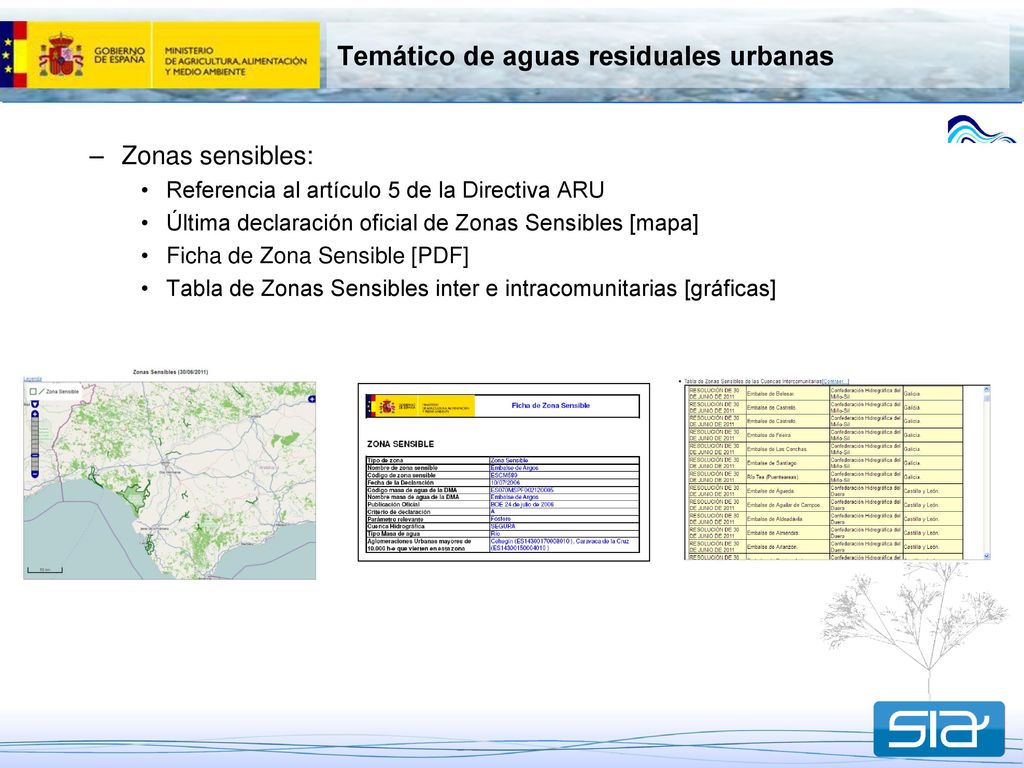Toggle the Zona Sensible layer checkbox
Image resolution: width=1024 pixels, height=768 pixels.
33,392
